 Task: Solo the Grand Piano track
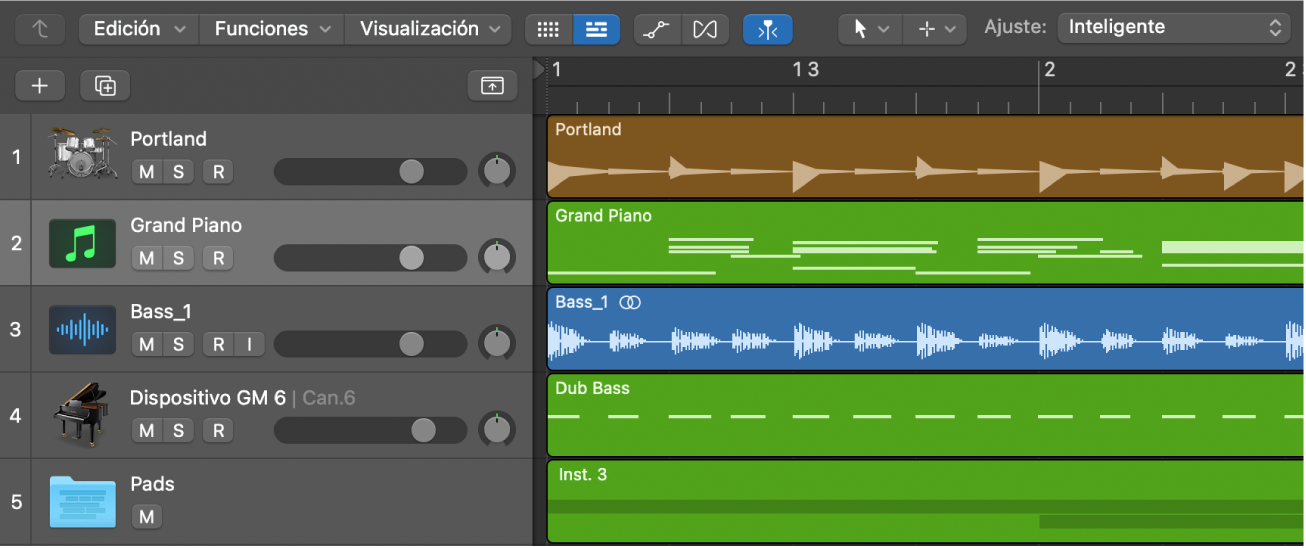click(x=178, y=258)
